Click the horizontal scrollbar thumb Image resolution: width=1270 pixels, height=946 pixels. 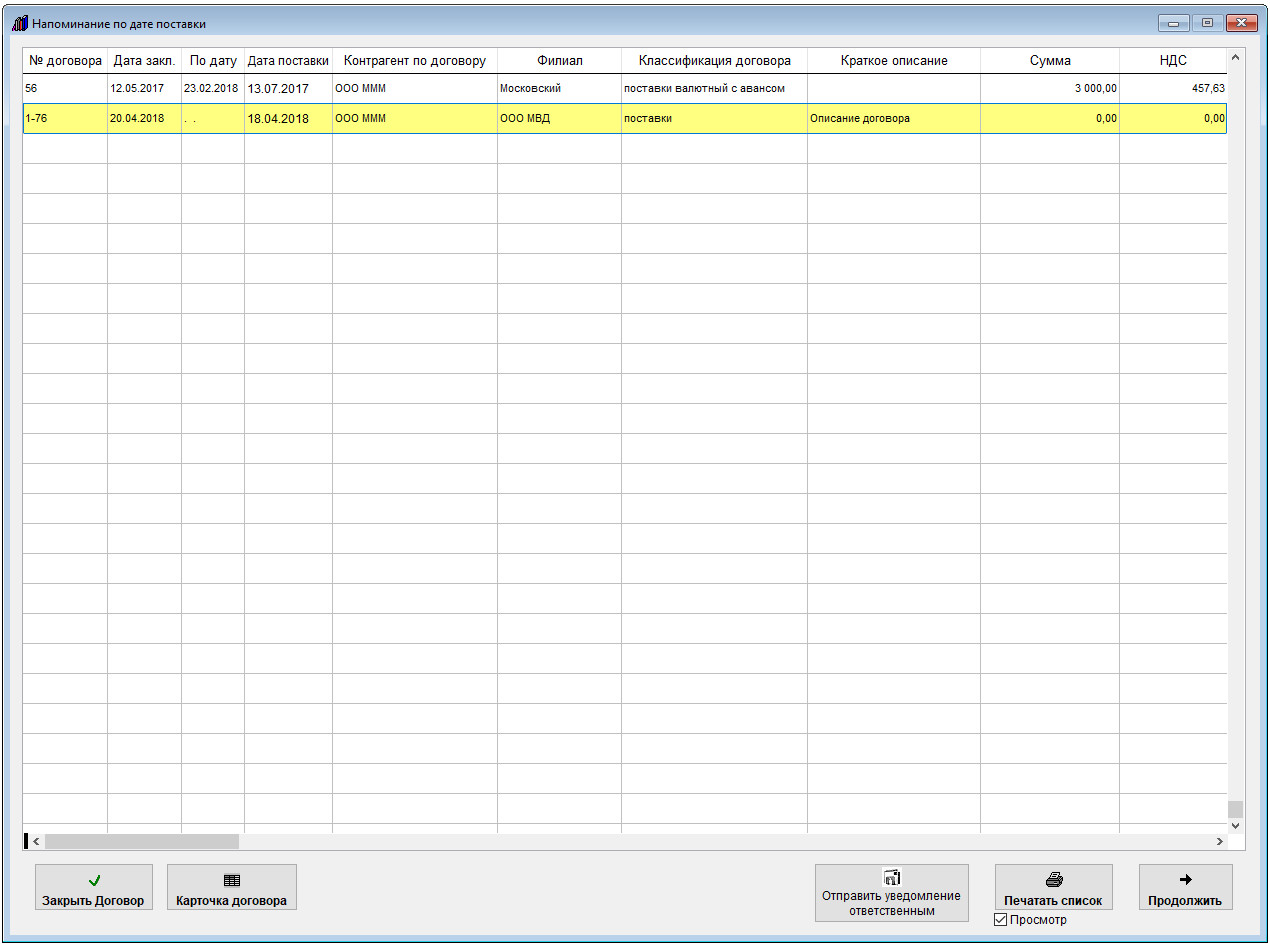click(142, 842)
